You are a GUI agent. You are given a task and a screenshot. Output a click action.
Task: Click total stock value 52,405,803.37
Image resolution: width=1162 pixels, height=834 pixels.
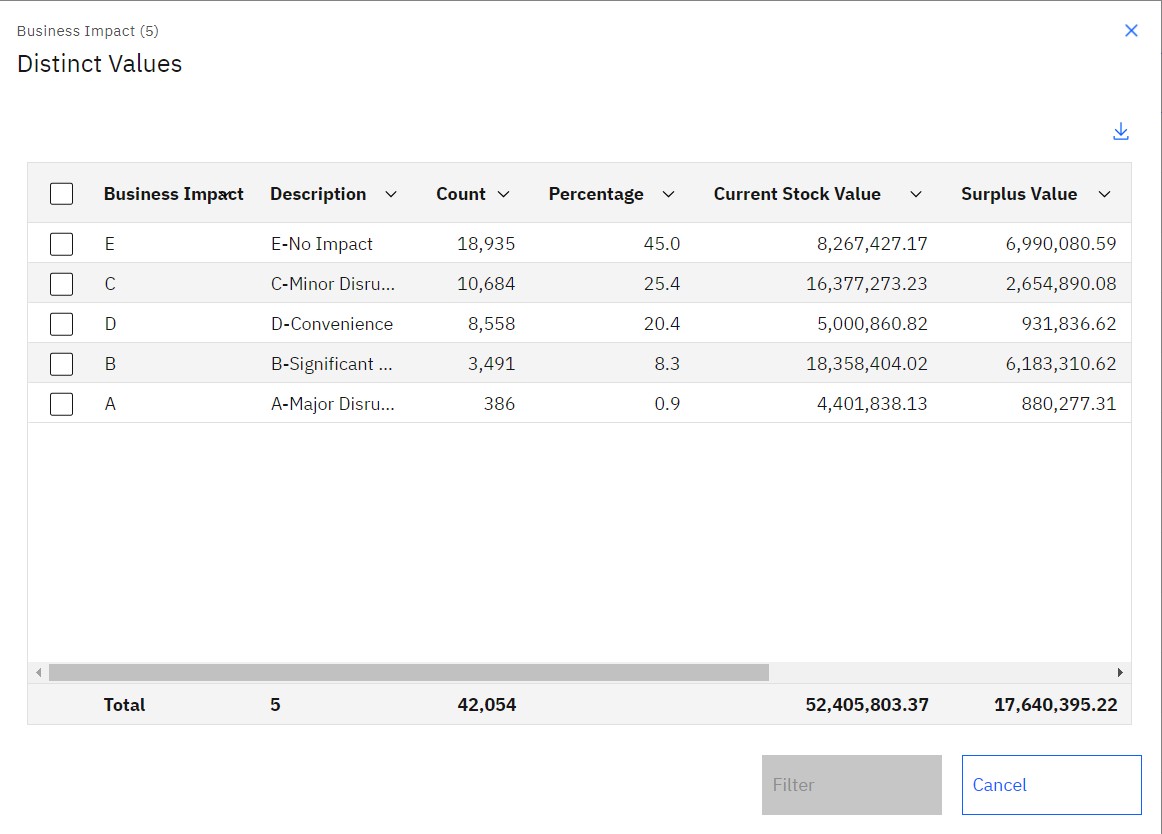pyautogui.click(x=867, y=705)
